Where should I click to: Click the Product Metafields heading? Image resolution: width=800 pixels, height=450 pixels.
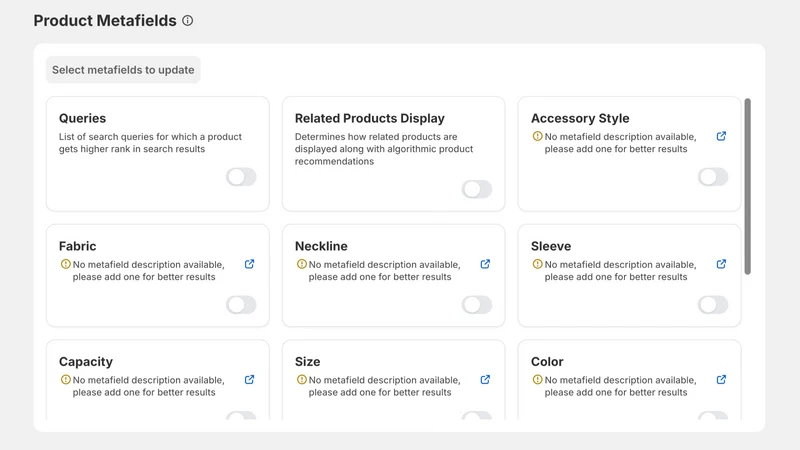pos(105,20)
